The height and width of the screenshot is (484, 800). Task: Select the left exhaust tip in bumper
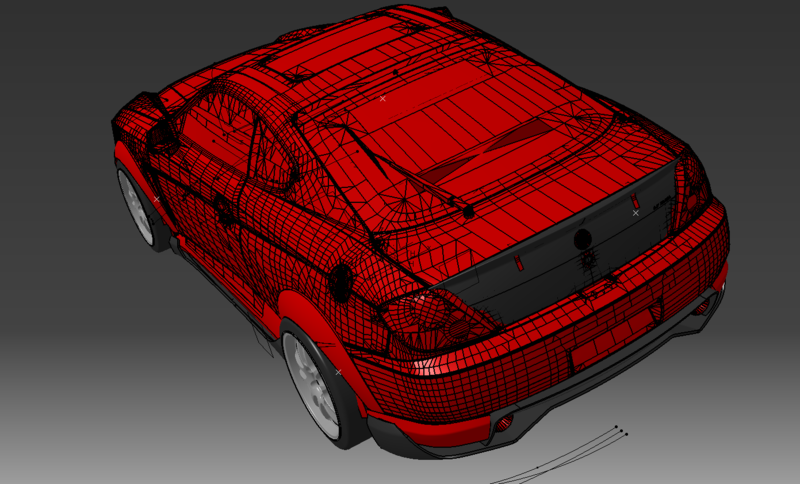tap(503, 424)
